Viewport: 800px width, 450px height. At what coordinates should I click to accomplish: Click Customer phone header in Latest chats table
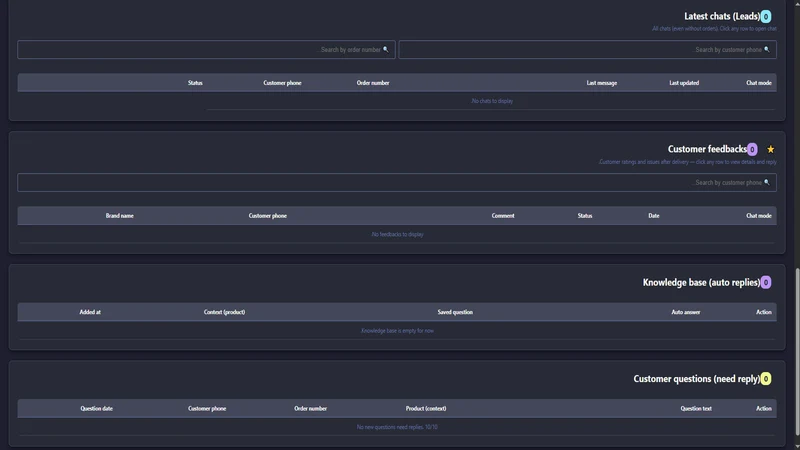tap(282, 83)
